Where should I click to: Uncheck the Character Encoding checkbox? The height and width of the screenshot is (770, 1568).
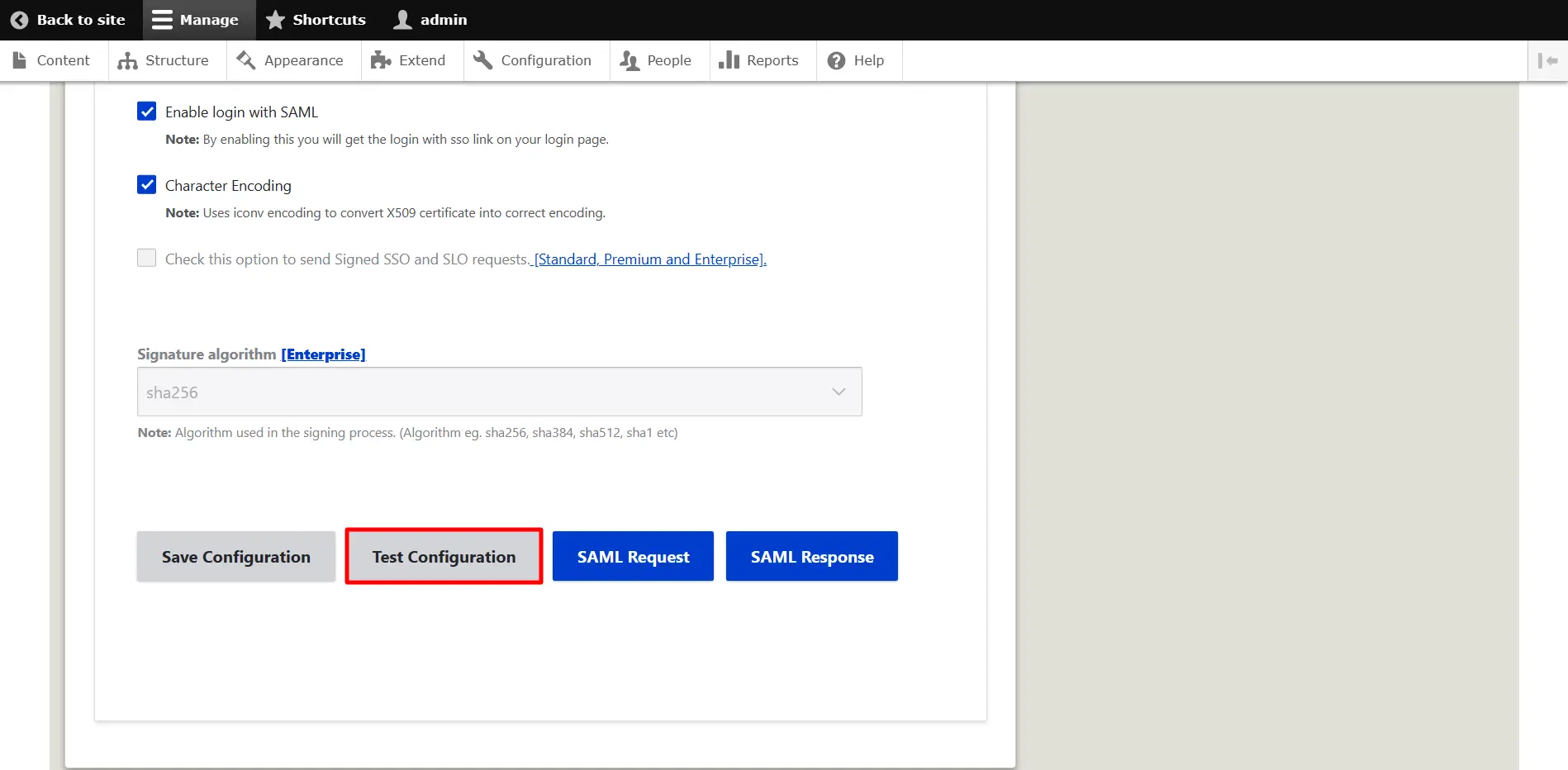click(x=147, y=185)
